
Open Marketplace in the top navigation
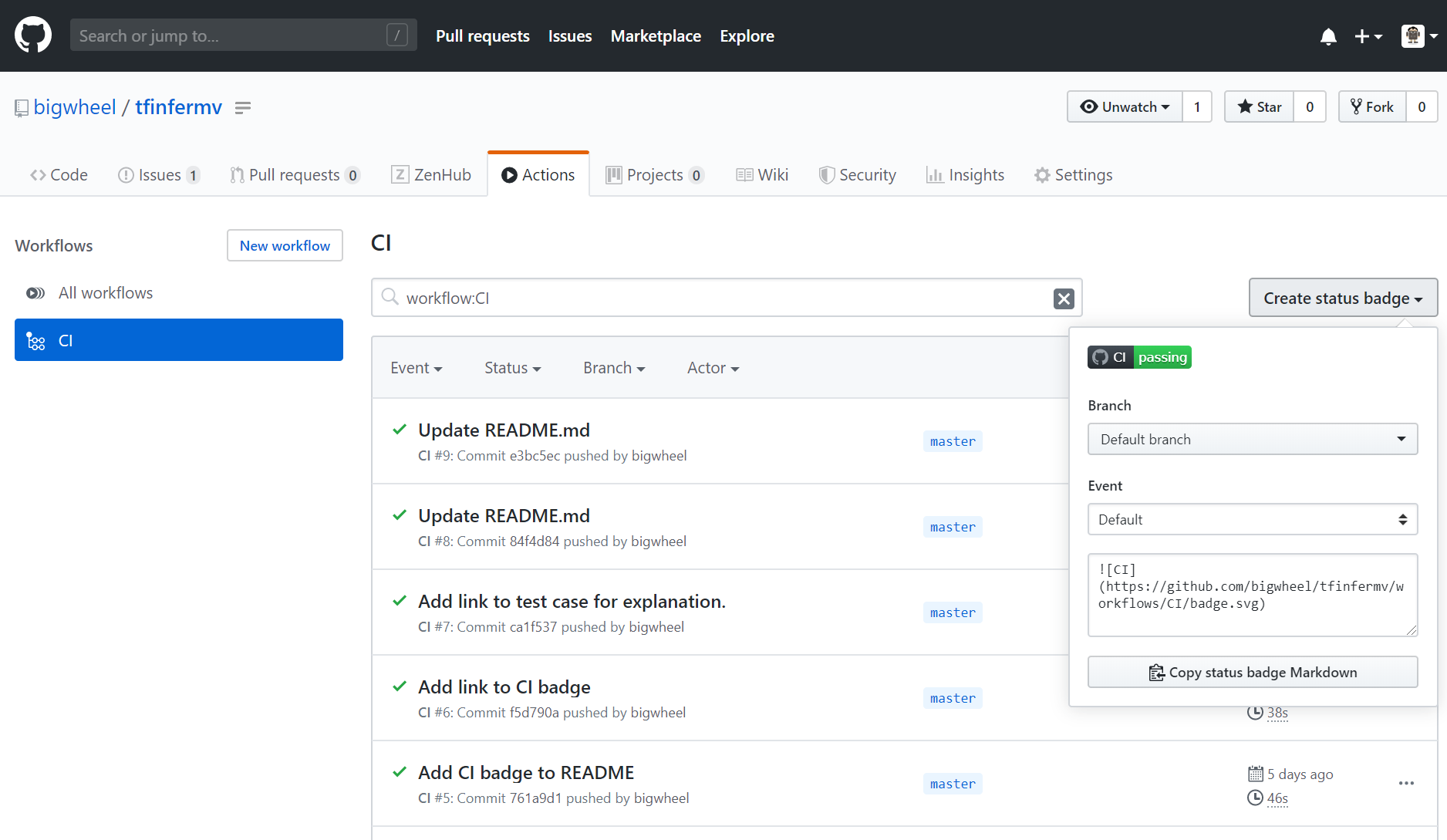pos(656,36)
